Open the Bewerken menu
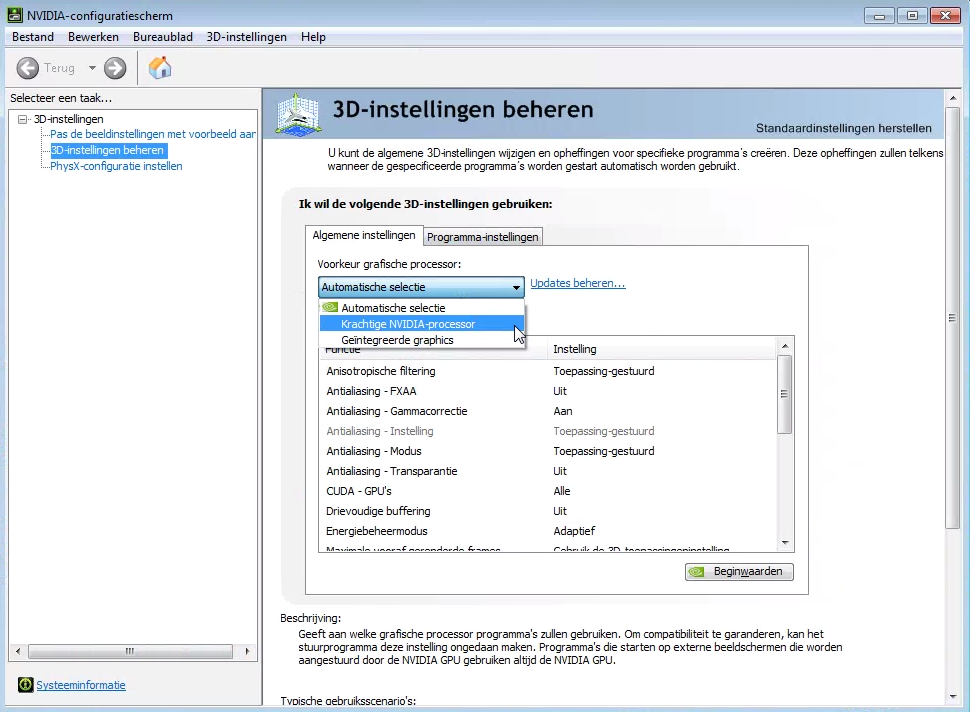970x712 pixels. pos(93,37)
